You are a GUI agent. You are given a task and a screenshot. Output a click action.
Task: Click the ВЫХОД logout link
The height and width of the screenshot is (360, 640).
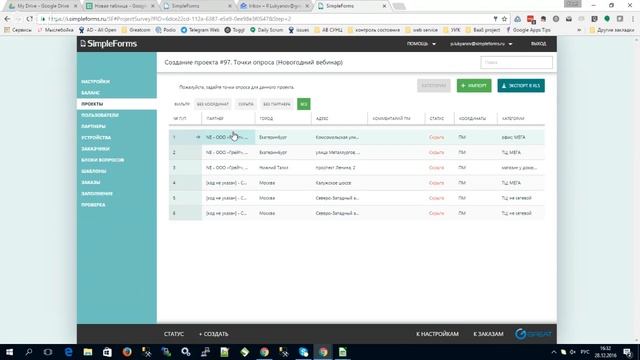tap(538, 44)
